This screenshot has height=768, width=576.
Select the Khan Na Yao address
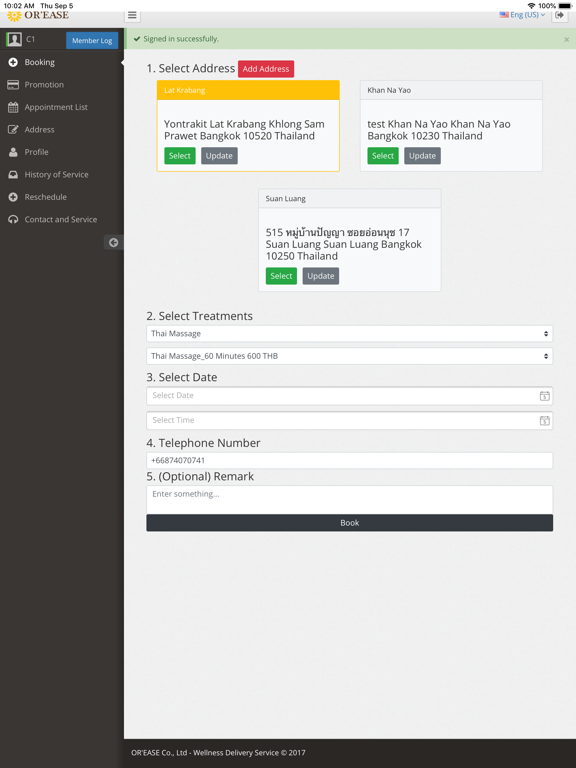(x=383, y=156)
